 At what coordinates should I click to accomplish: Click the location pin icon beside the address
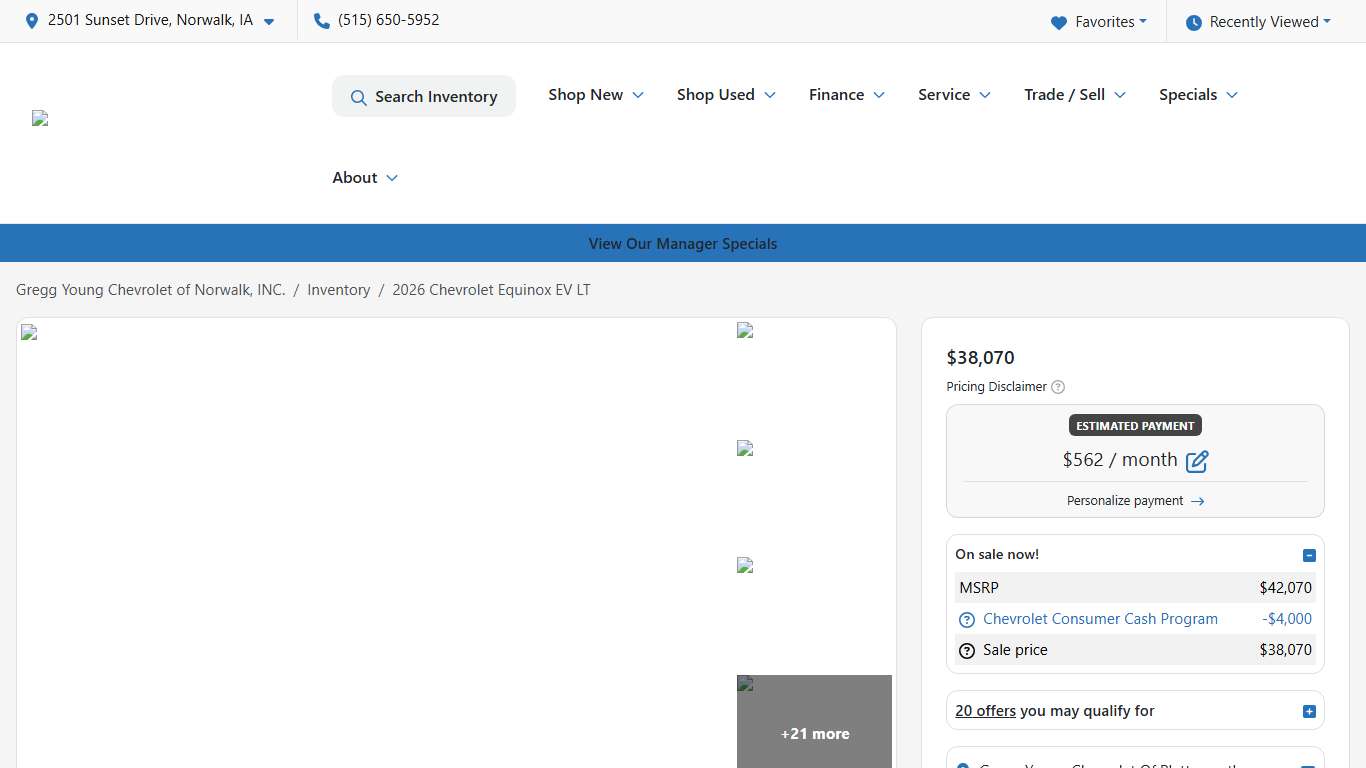(32, 21)
